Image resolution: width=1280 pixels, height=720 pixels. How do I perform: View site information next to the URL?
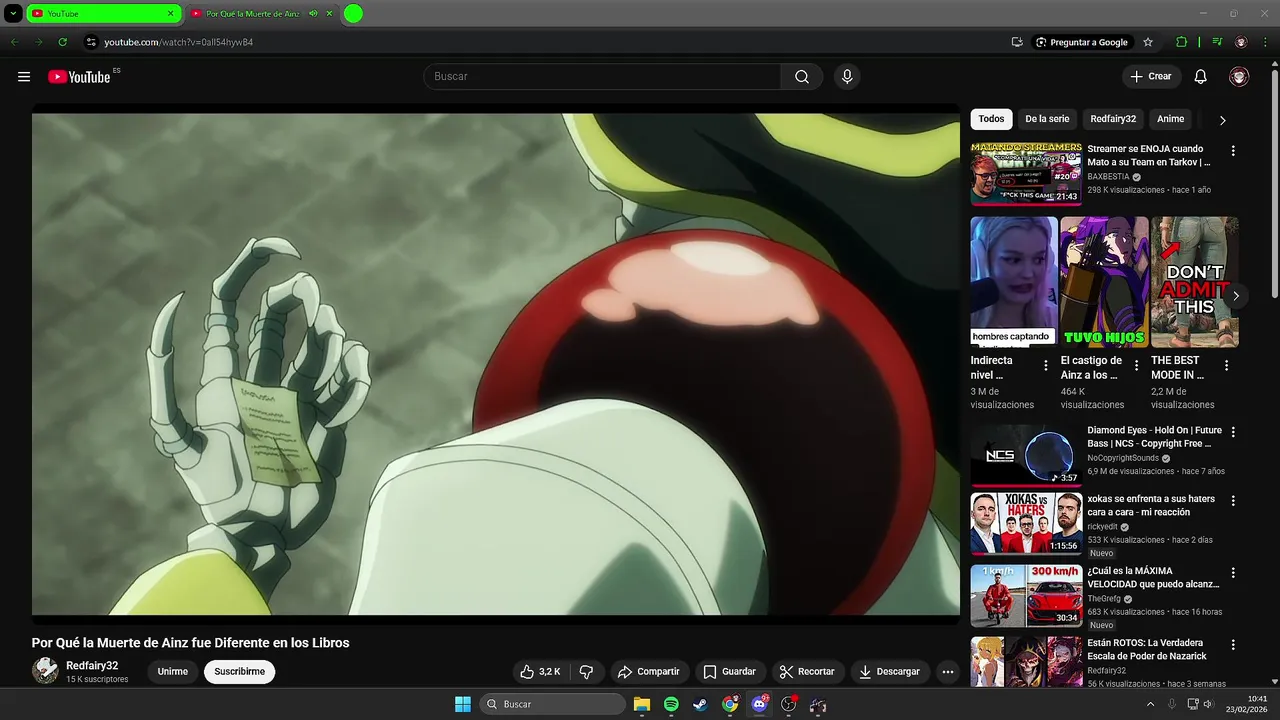pos(91,42)
